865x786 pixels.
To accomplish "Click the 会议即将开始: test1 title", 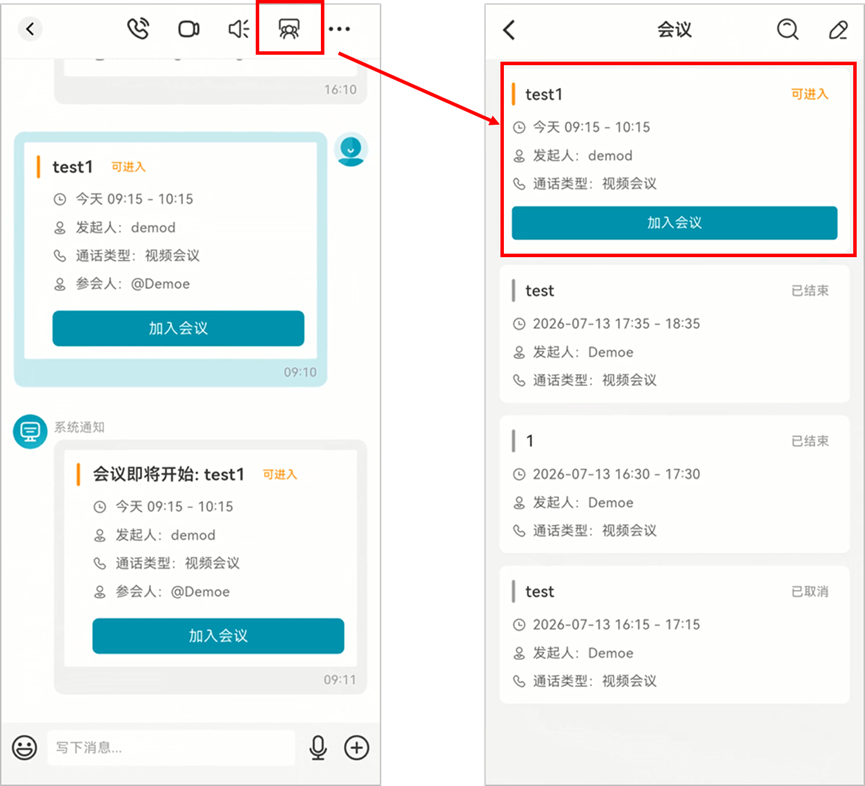I will pos(168,474).
